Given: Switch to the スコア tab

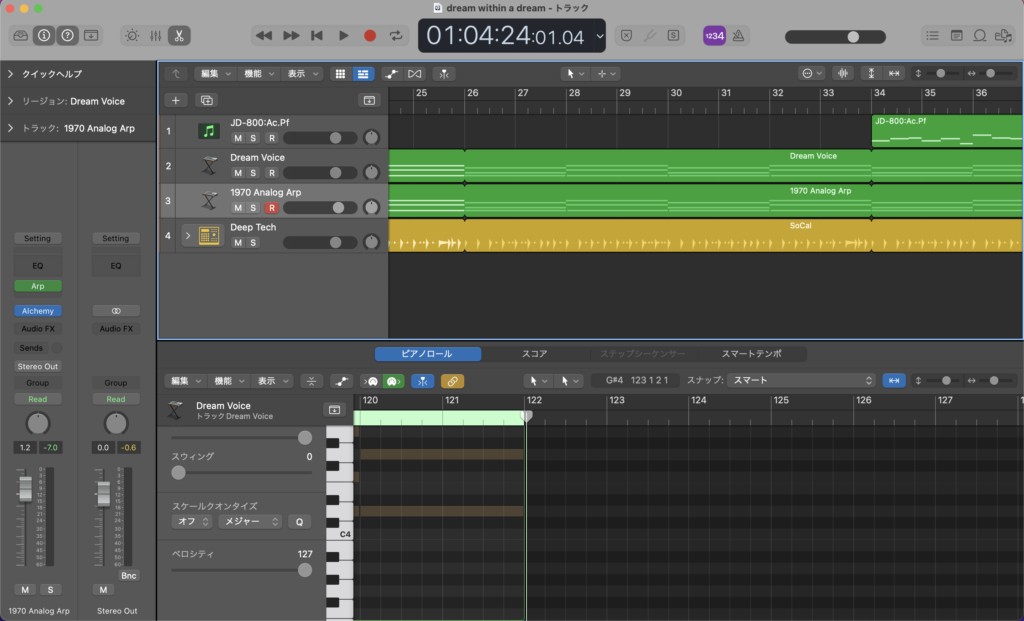Looking at the screenshot, I should pos(534,354).
